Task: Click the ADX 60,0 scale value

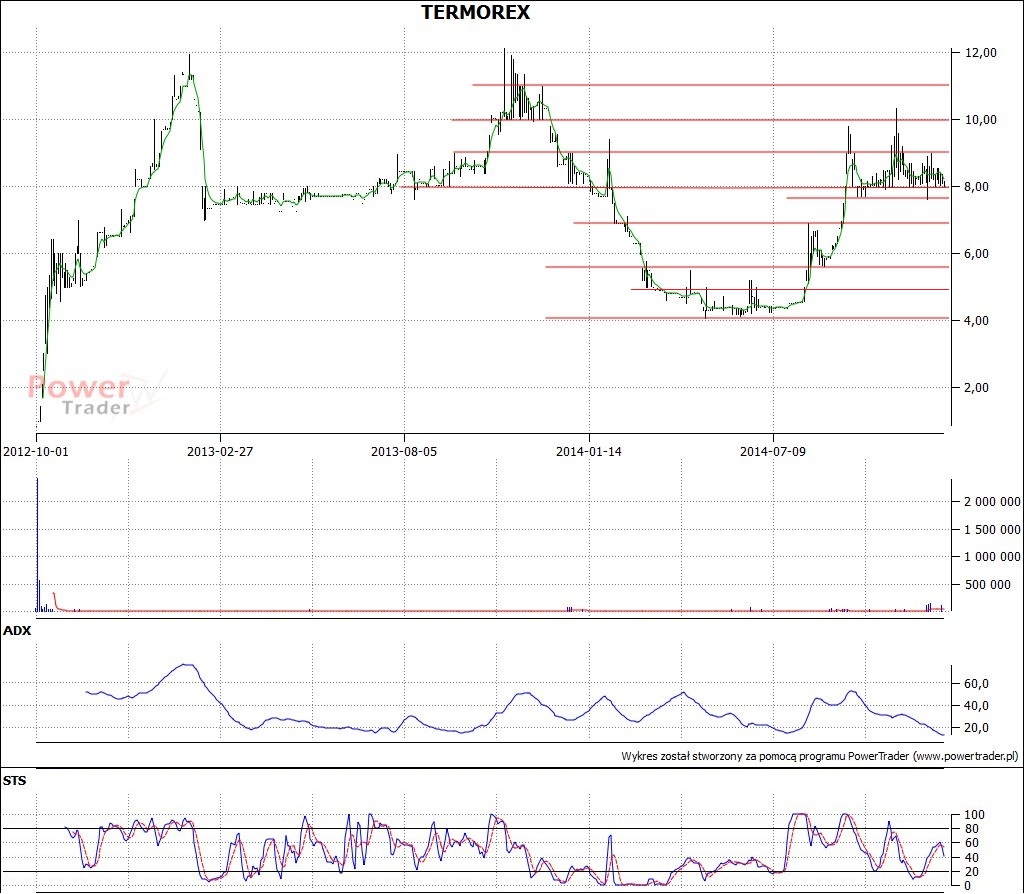Action: (976, 684)
